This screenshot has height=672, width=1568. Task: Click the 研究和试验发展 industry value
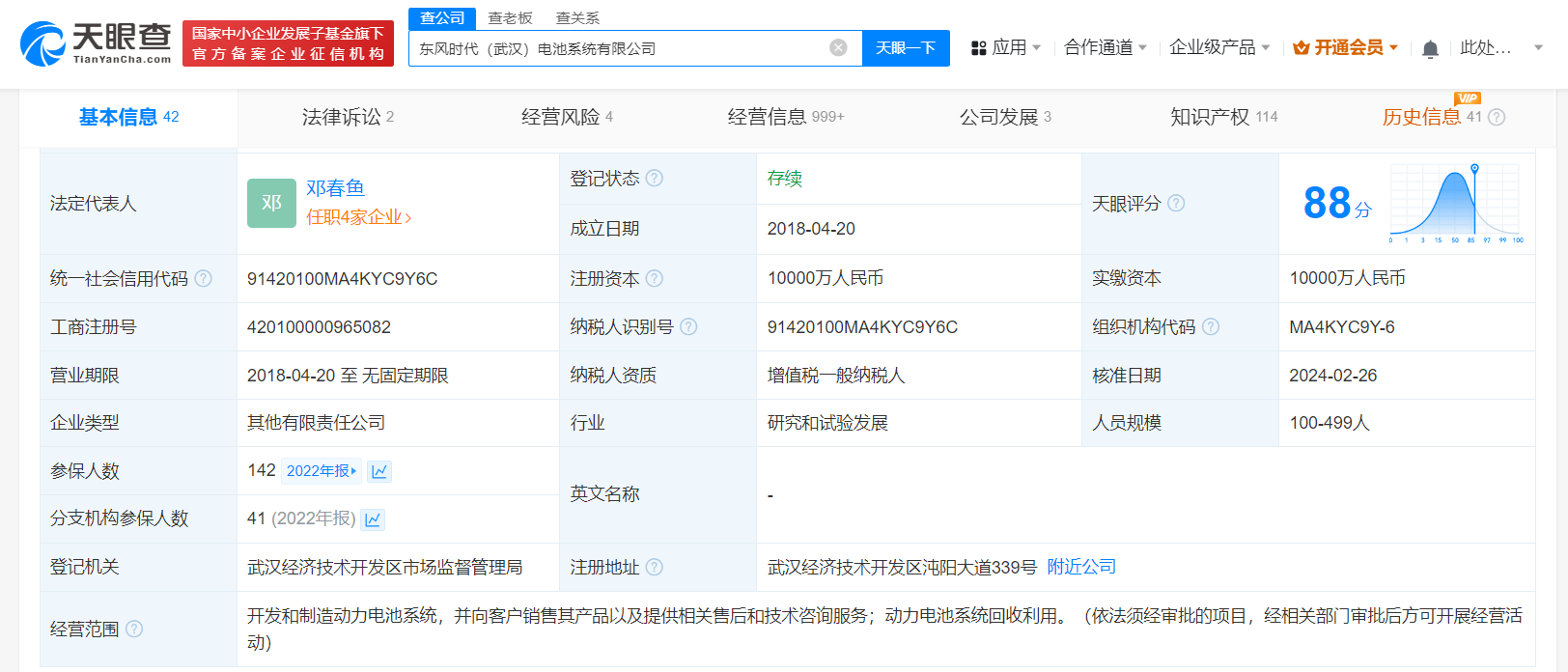827,423
